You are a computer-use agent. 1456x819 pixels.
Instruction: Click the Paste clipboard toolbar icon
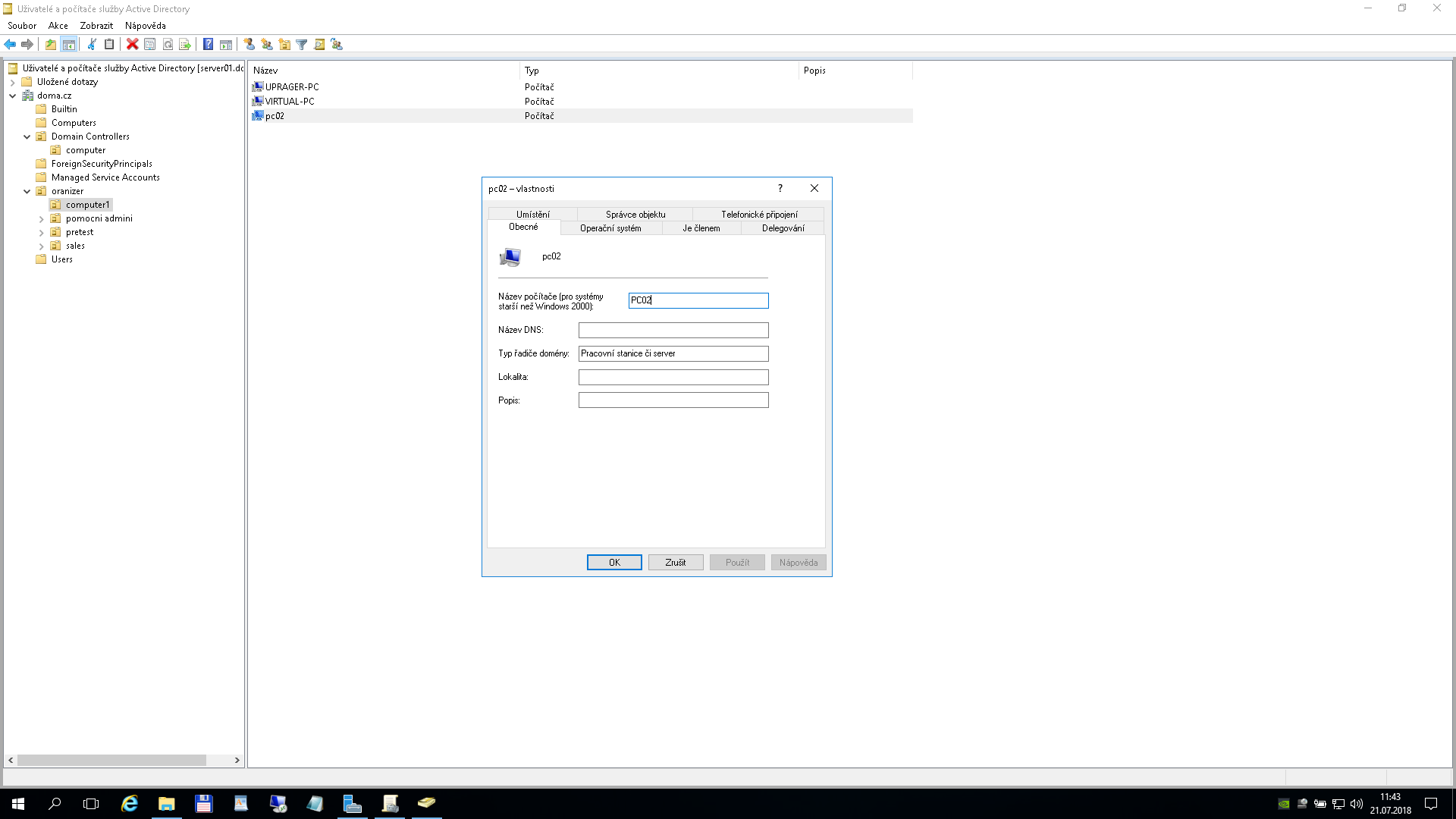click(x=109, y=44)
